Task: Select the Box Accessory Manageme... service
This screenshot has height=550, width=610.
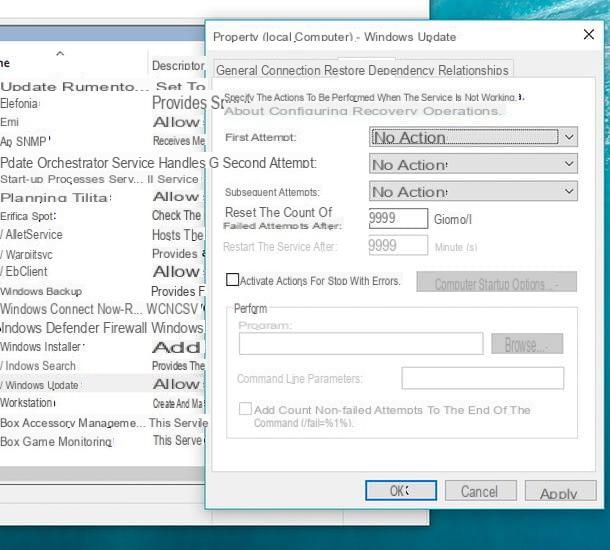Action: click(x=102, y=423)
